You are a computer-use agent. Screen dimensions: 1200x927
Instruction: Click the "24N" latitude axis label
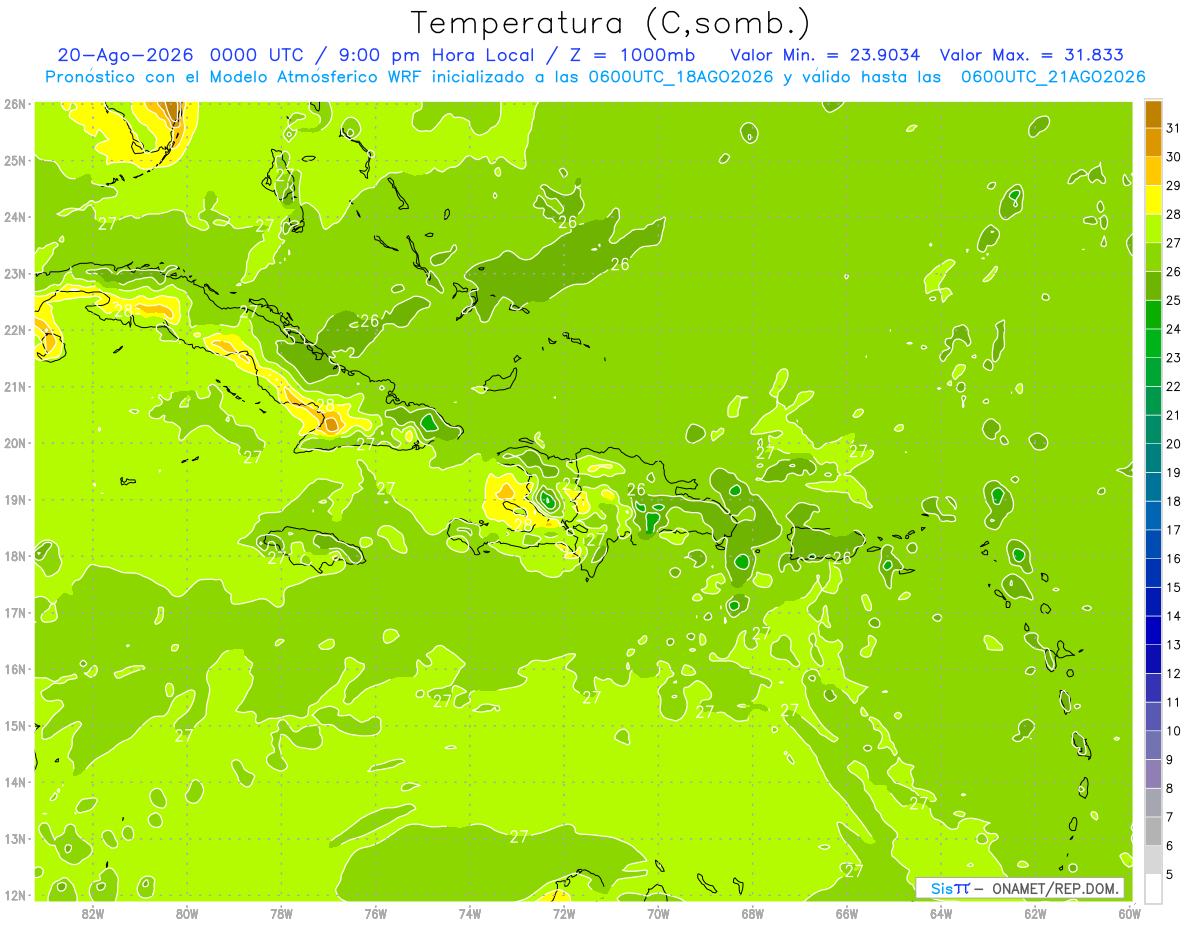[x=15, y=217]
